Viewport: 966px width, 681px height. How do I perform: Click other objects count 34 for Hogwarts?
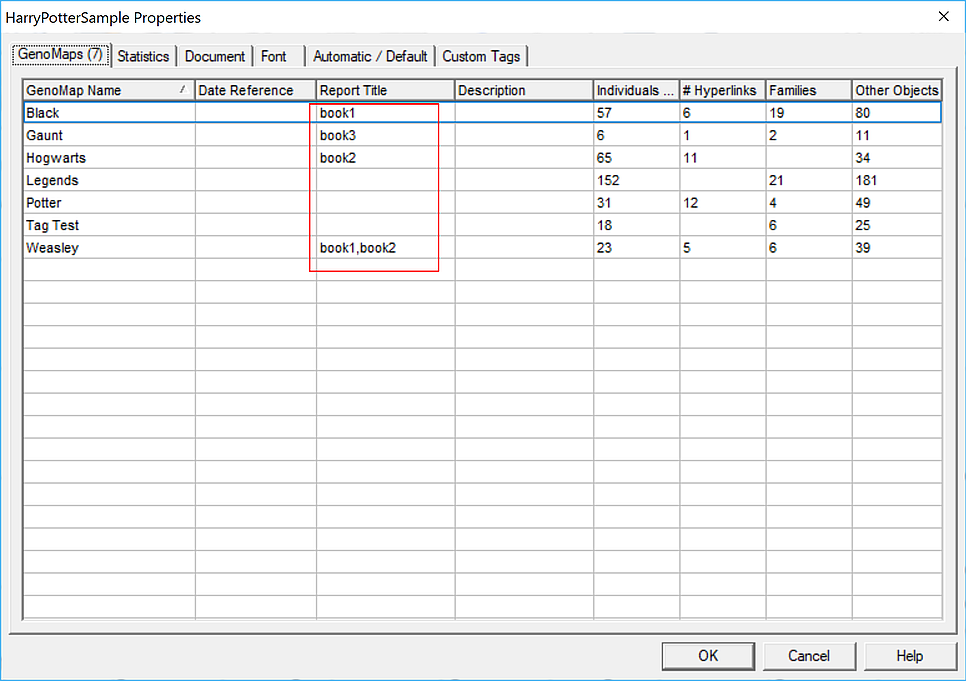tap(862, 158)
